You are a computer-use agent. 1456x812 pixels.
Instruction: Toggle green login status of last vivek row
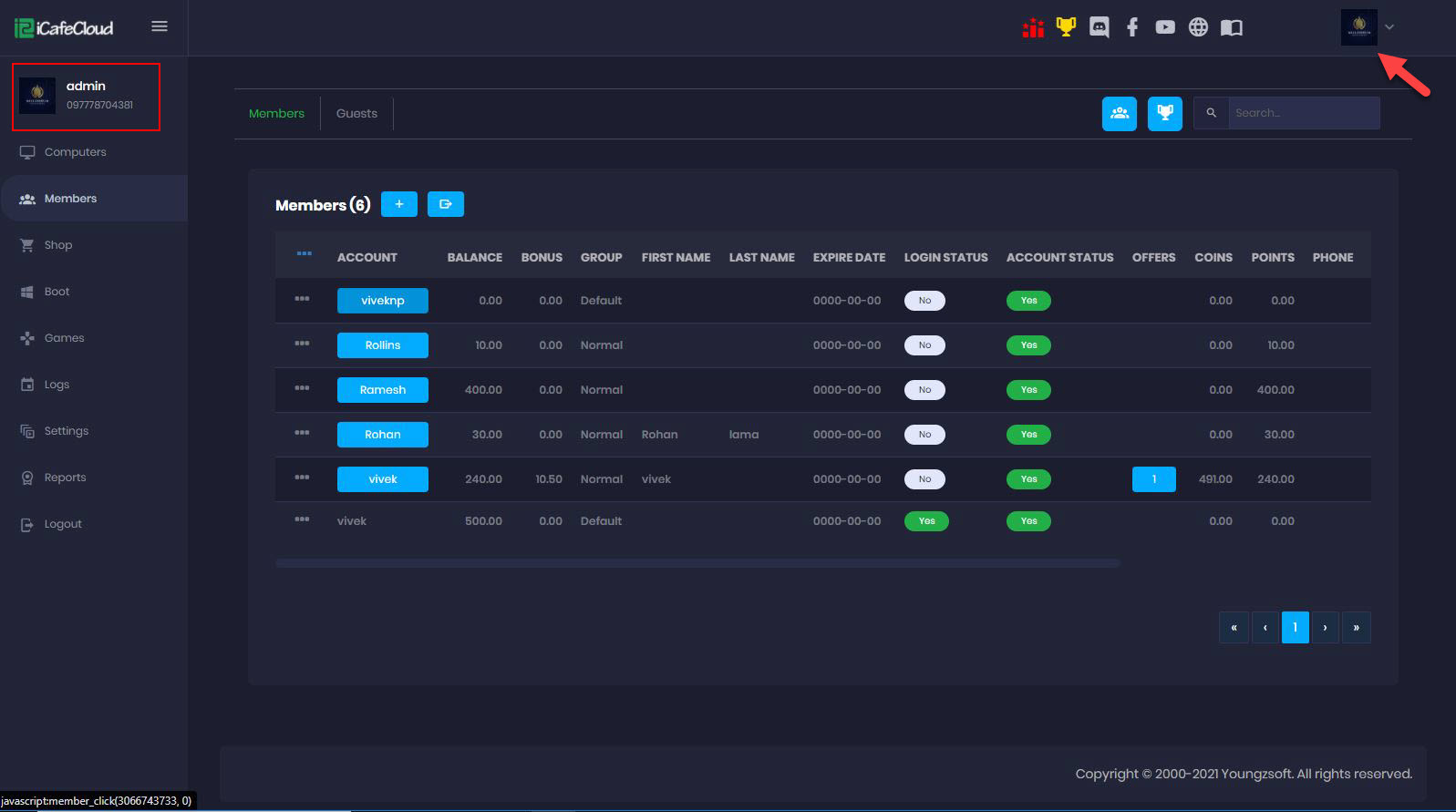pyautogui.click(x=926, y=521)
